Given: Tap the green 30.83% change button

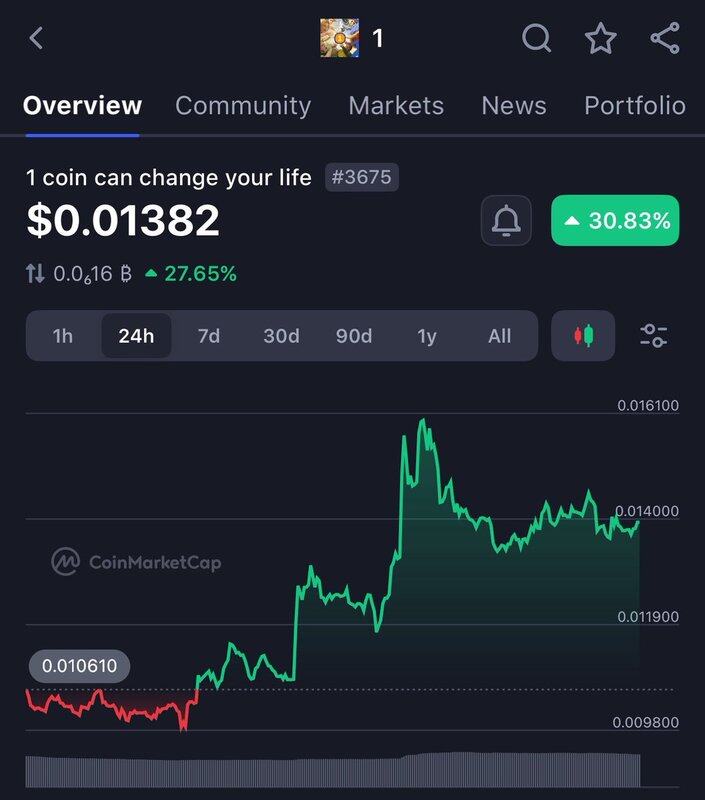Looking at the screenshot, I should pyautogui.click(x=615, y=221).
